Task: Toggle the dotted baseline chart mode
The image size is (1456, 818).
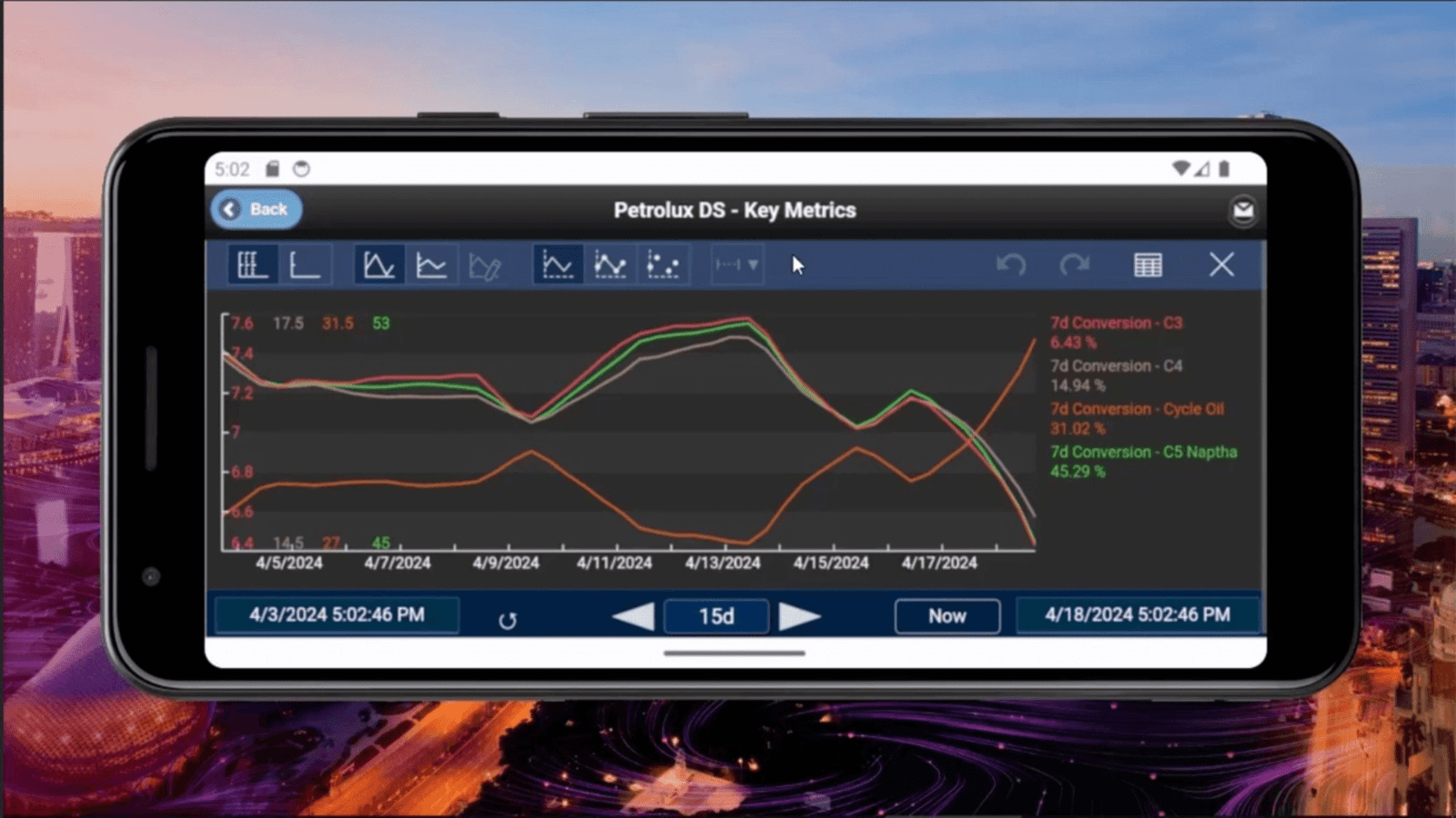Action: pyautogui.click(x=557, y=264)
